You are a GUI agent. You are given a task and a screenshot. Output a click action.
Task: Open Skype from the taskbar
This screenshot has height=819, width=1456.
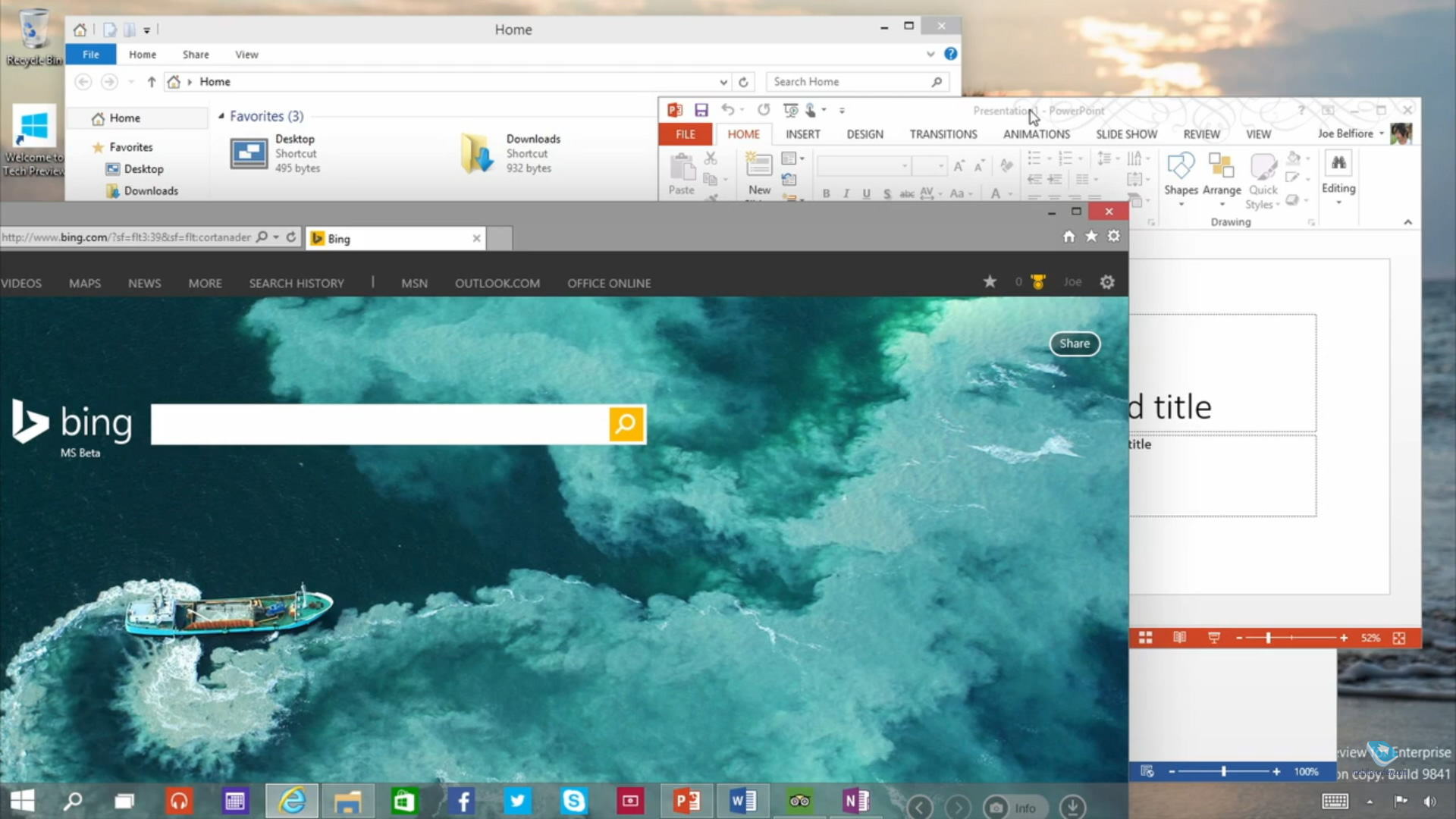pyautogui.click(x=574, y=801)
